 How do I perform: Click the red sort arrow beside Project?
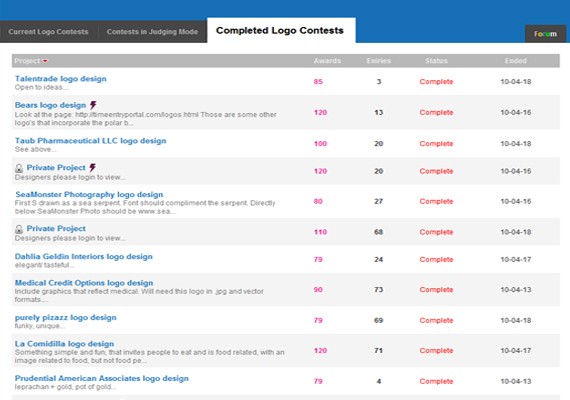pos(45,61)
